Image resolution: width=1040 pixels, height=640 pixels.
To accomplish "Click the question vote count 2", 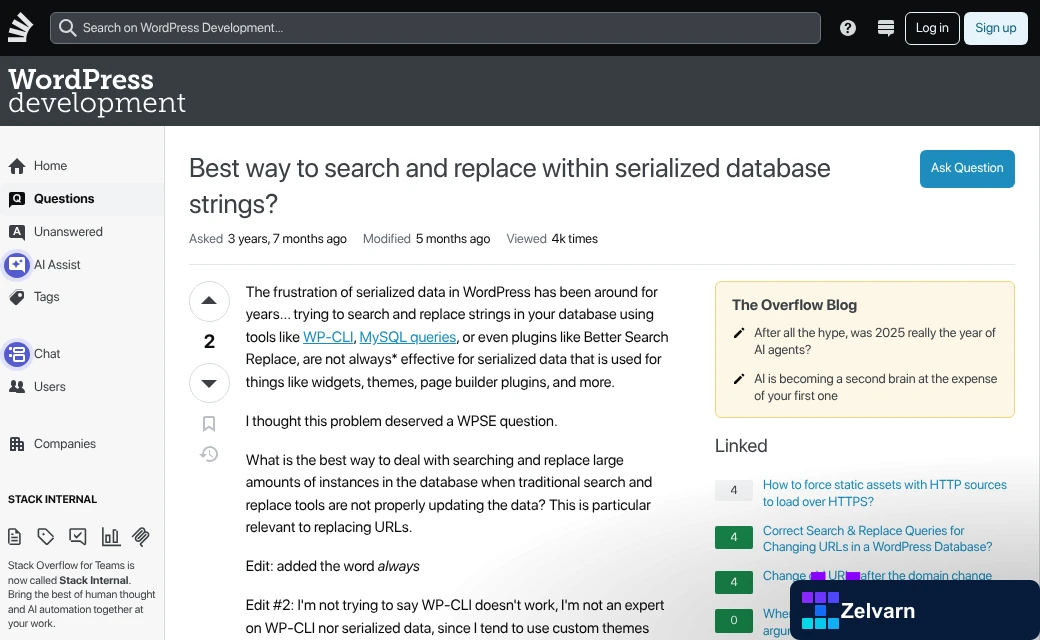I will [209, 342].
